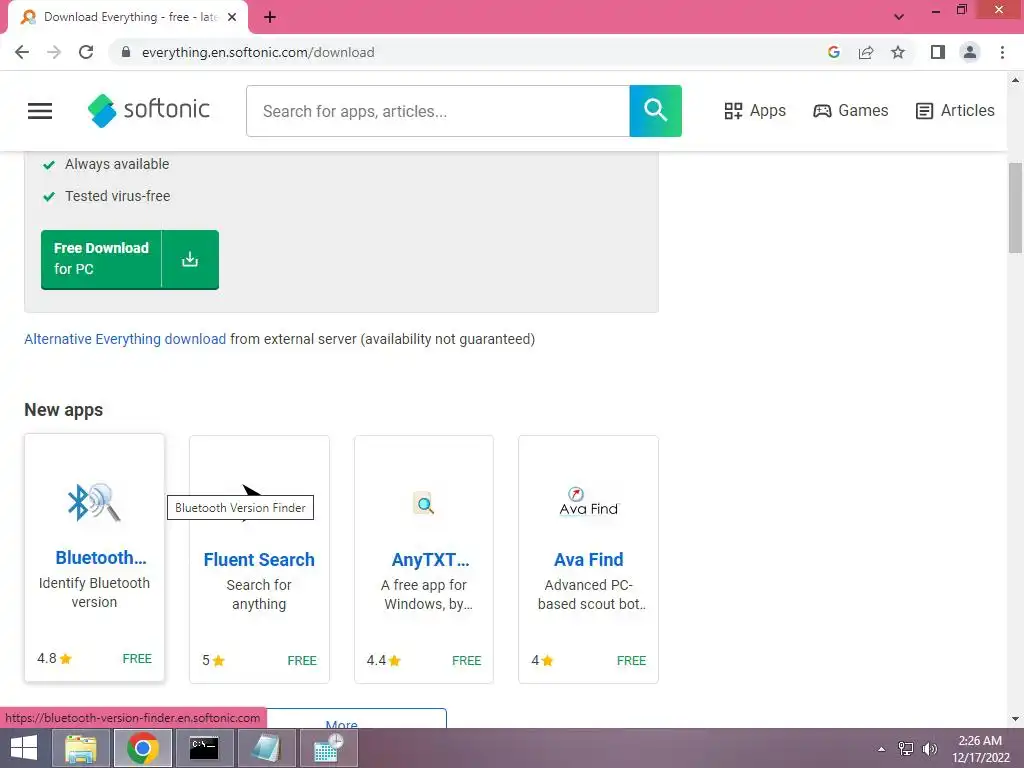Open Alternative Everything download link
This screenshot has height=768, width=1024.
point(125,339)
